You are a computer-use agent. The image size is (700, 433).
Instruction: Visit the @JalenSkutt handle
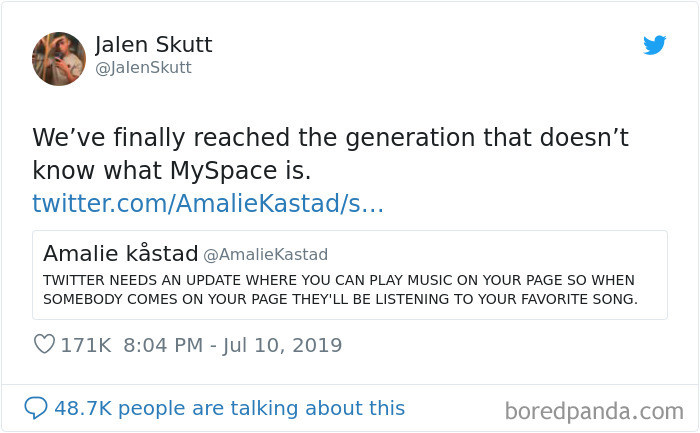[143, 68]
